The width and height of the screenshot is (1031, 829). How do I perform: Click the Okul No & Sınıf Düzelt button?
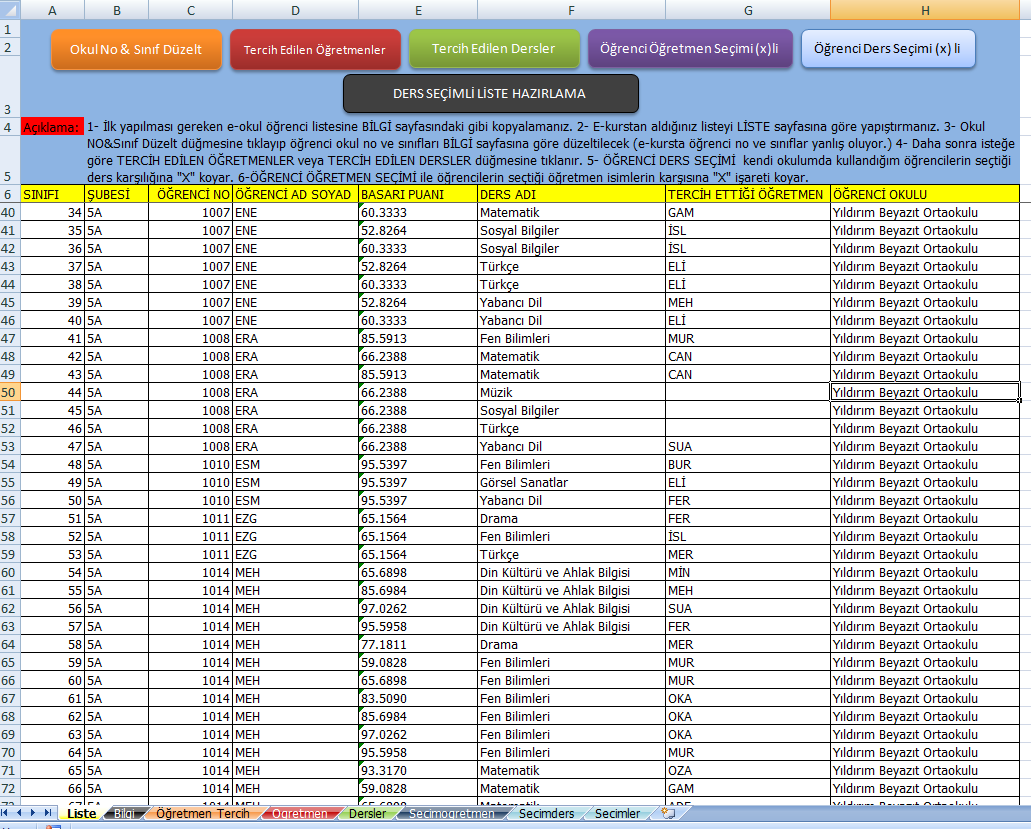pos(136,49)
